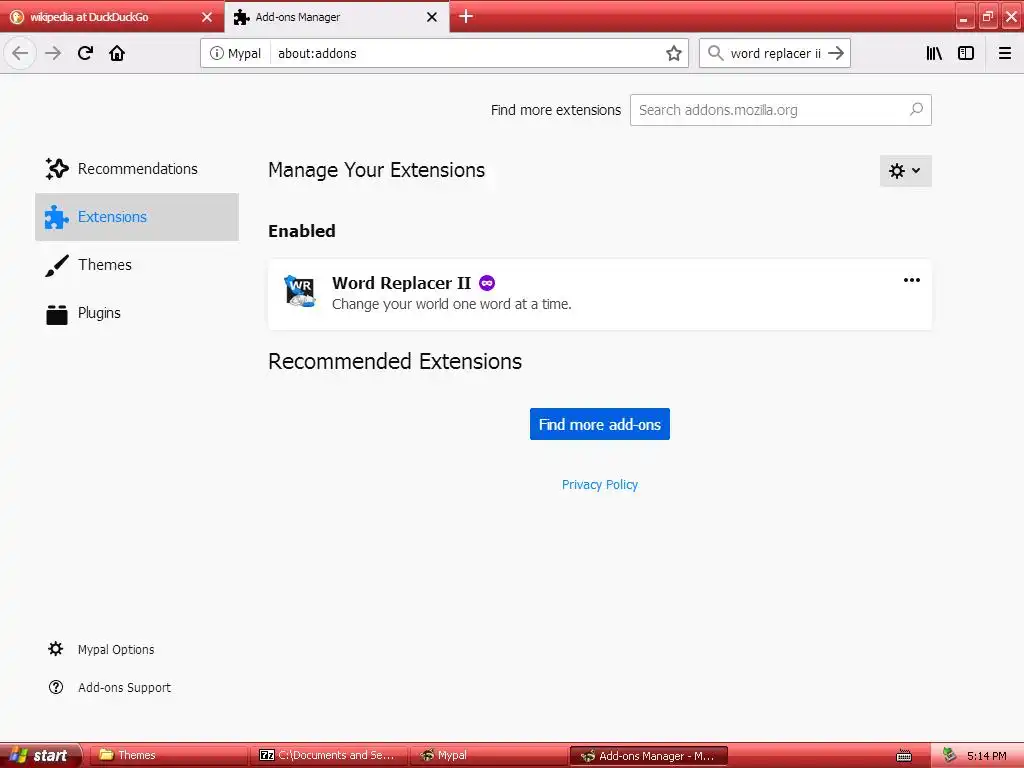Viewport: 1024px width, 768px height.
Task: Toggle the sidebar view icon
Action: click(966, 53)
